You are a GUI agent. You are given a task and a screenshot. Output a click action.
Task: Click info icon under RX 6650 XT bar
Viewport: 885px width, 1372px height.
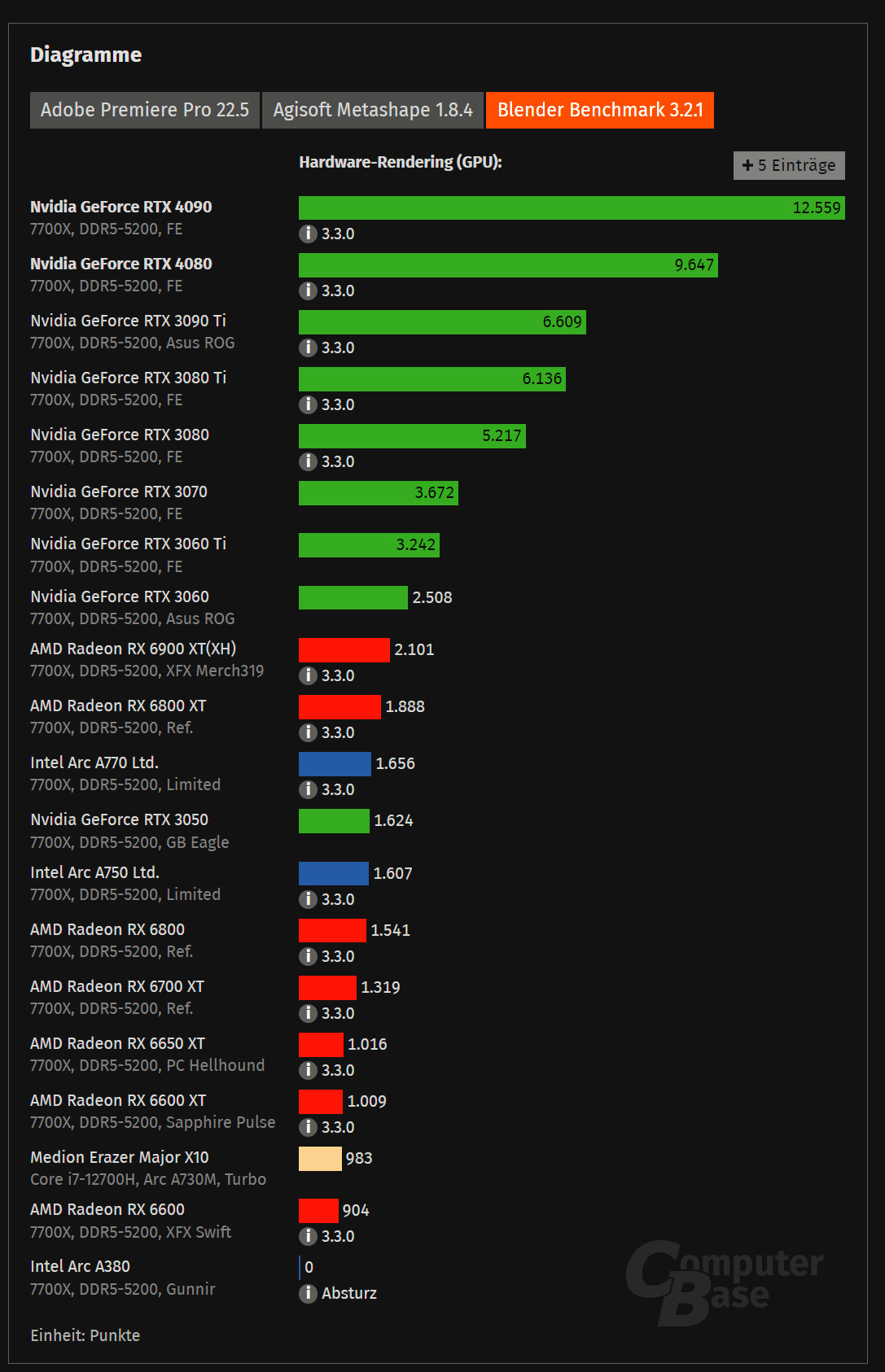[x=308, y=1070]
